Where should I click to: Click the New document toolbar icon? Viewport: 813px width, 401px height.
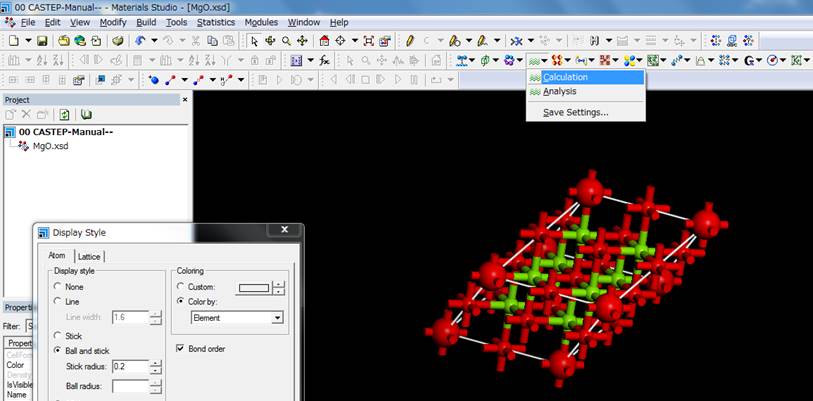pos(14,40)
